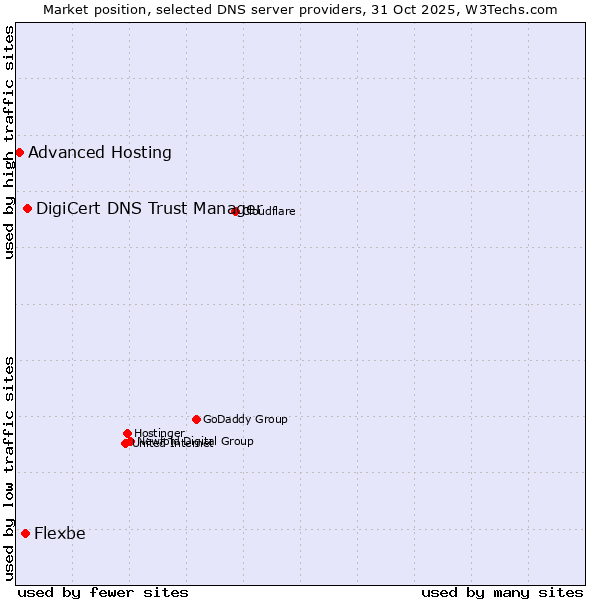Image resolution: width=600 pixels, height=600 pixels.
Task: Click the Advanced Hosting red data point
Action: coord(19,152)
